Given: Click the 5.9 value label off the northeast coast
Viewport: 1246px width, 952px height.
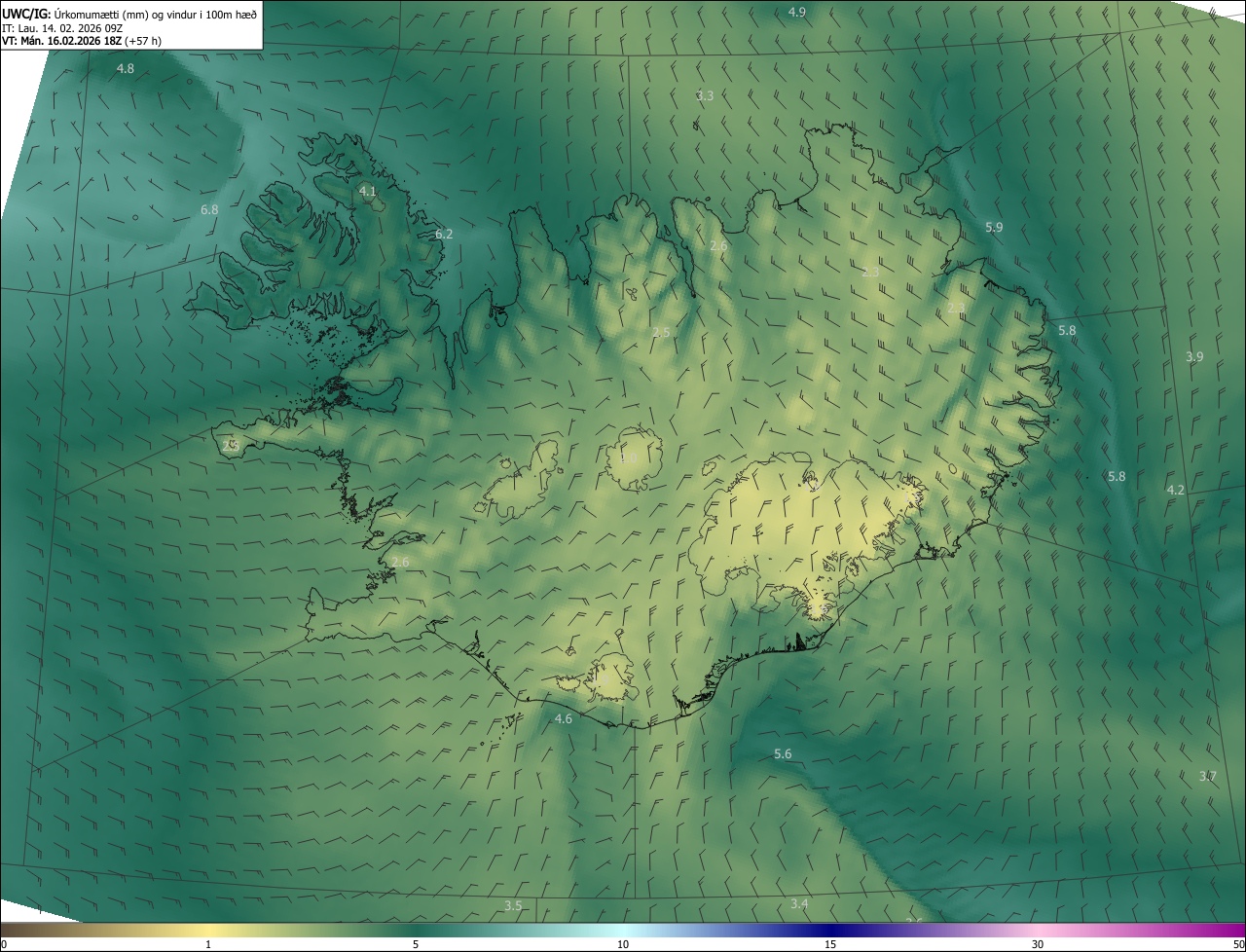Looking at the screenshot, I should pyautogui.click(x=993, y=227).
